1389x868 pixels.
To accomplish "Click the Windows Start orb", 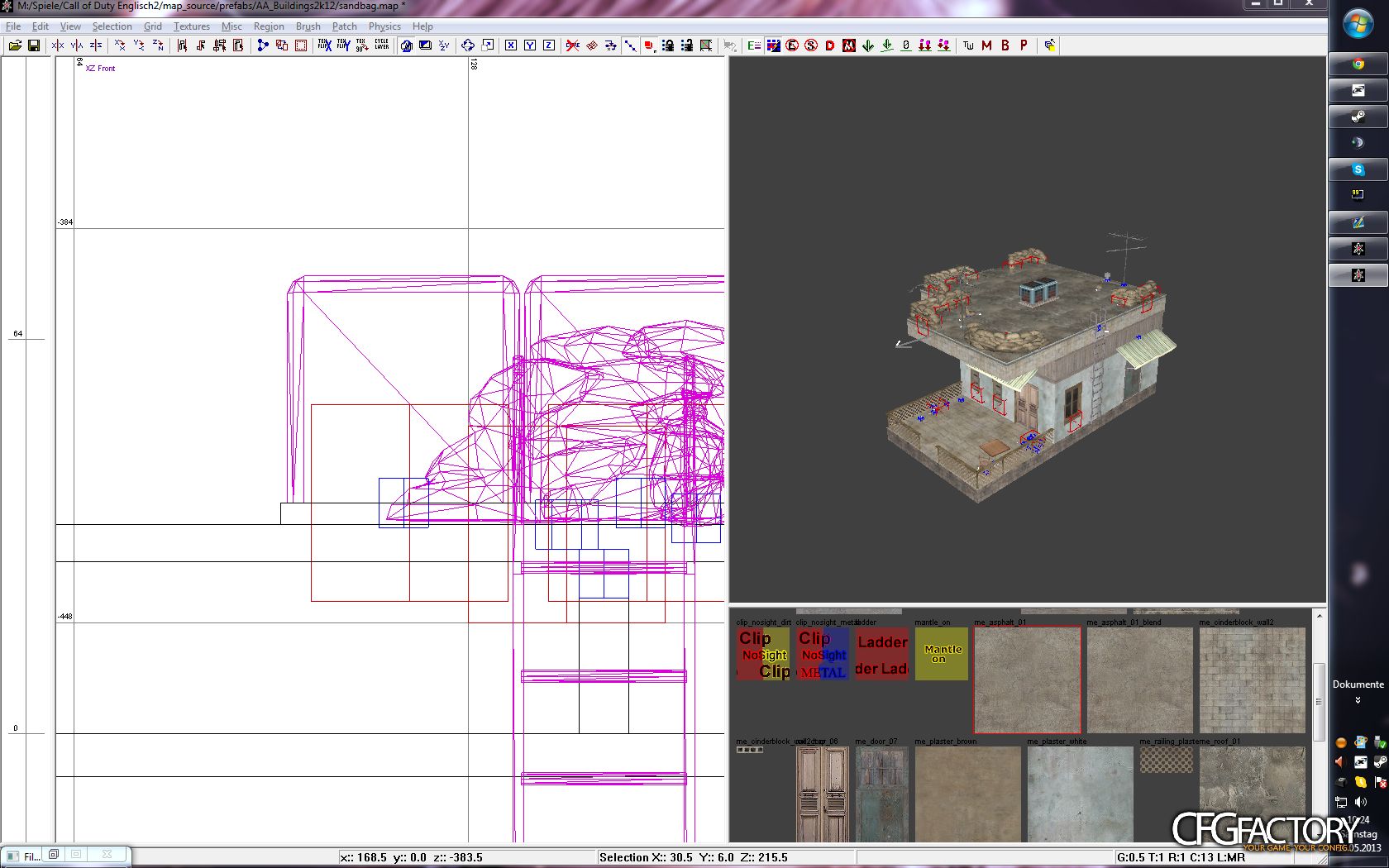I will pyautogui.click(x=1358, y=24).
